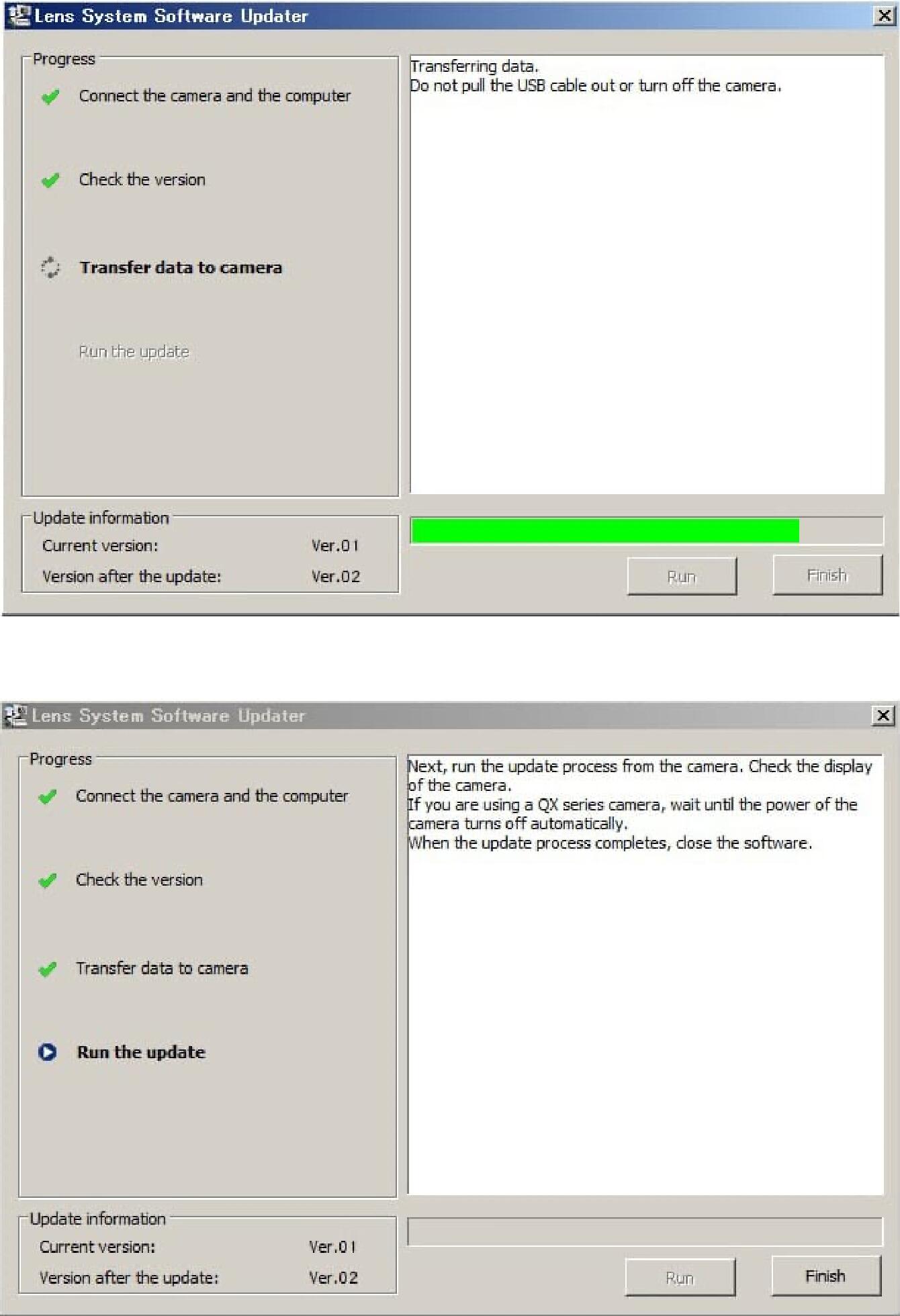Click the spinning busy icon beside Transfer data to camera

click(50, 268)
